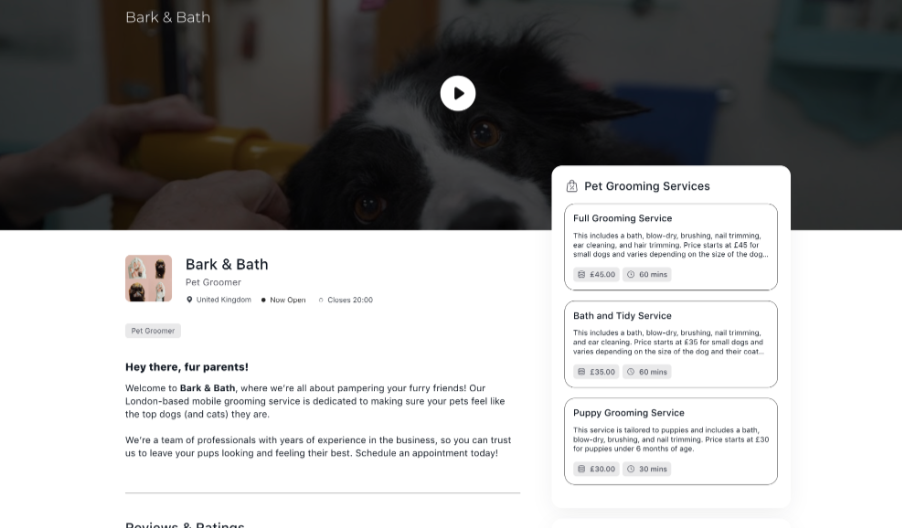Viewport: 902px width, 528px height.
Task: Open the Full Grooming Service card
Action: coord(671,247)
